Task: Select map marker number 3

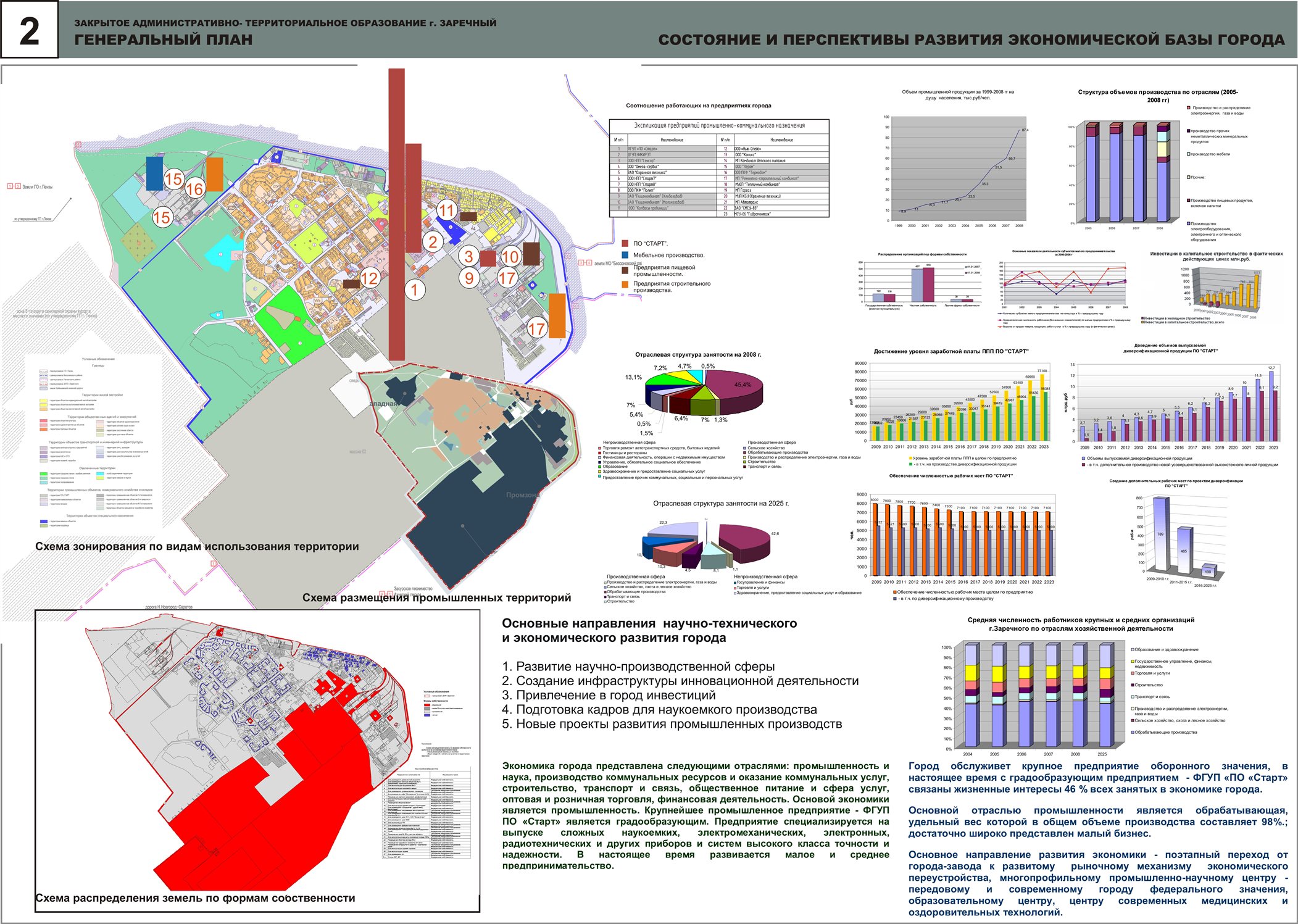Action: click(469, 256)
